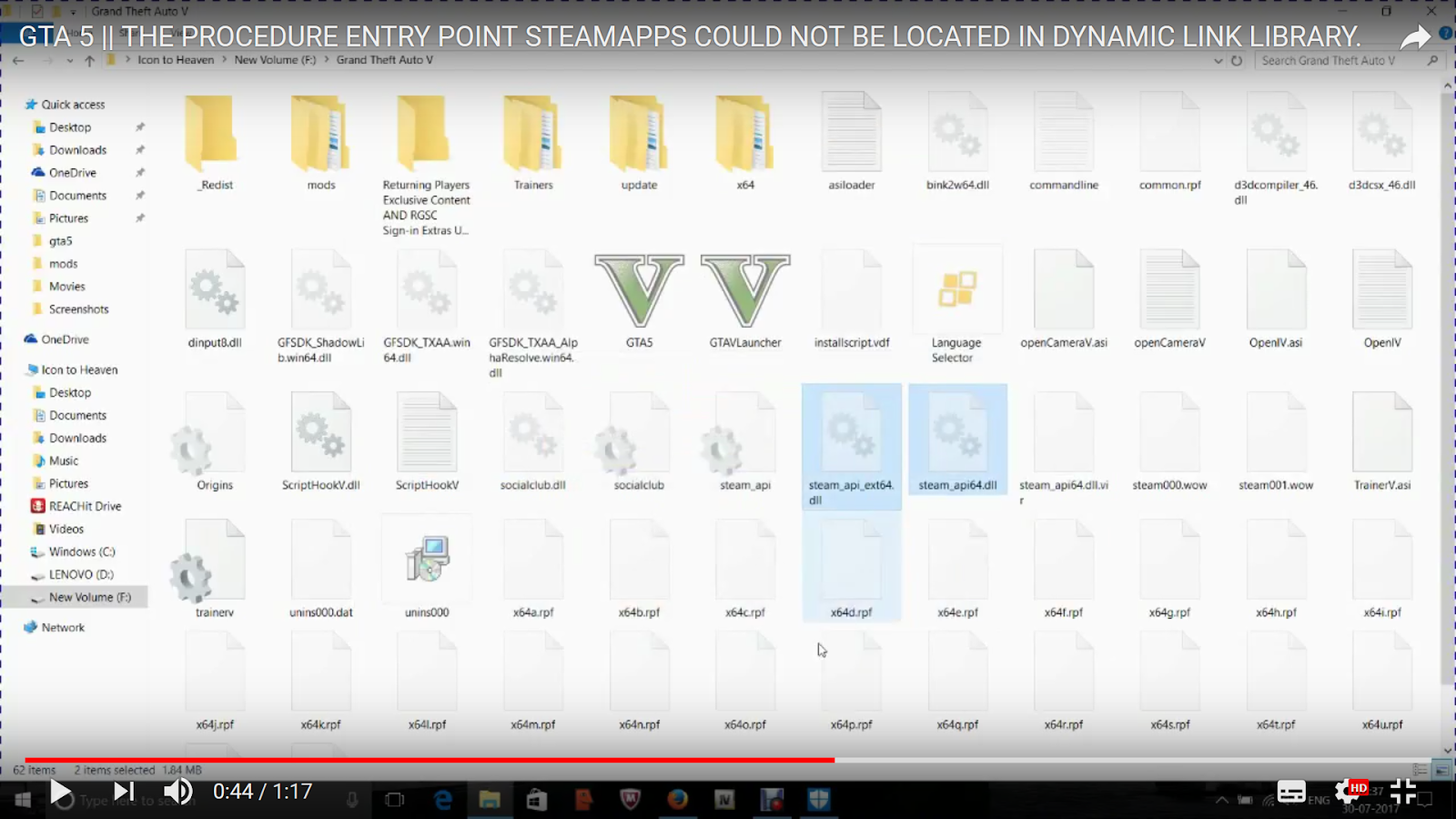Screen dimensions: 1456x819
Task: Select the asiloader file
Action: point(852,141)
